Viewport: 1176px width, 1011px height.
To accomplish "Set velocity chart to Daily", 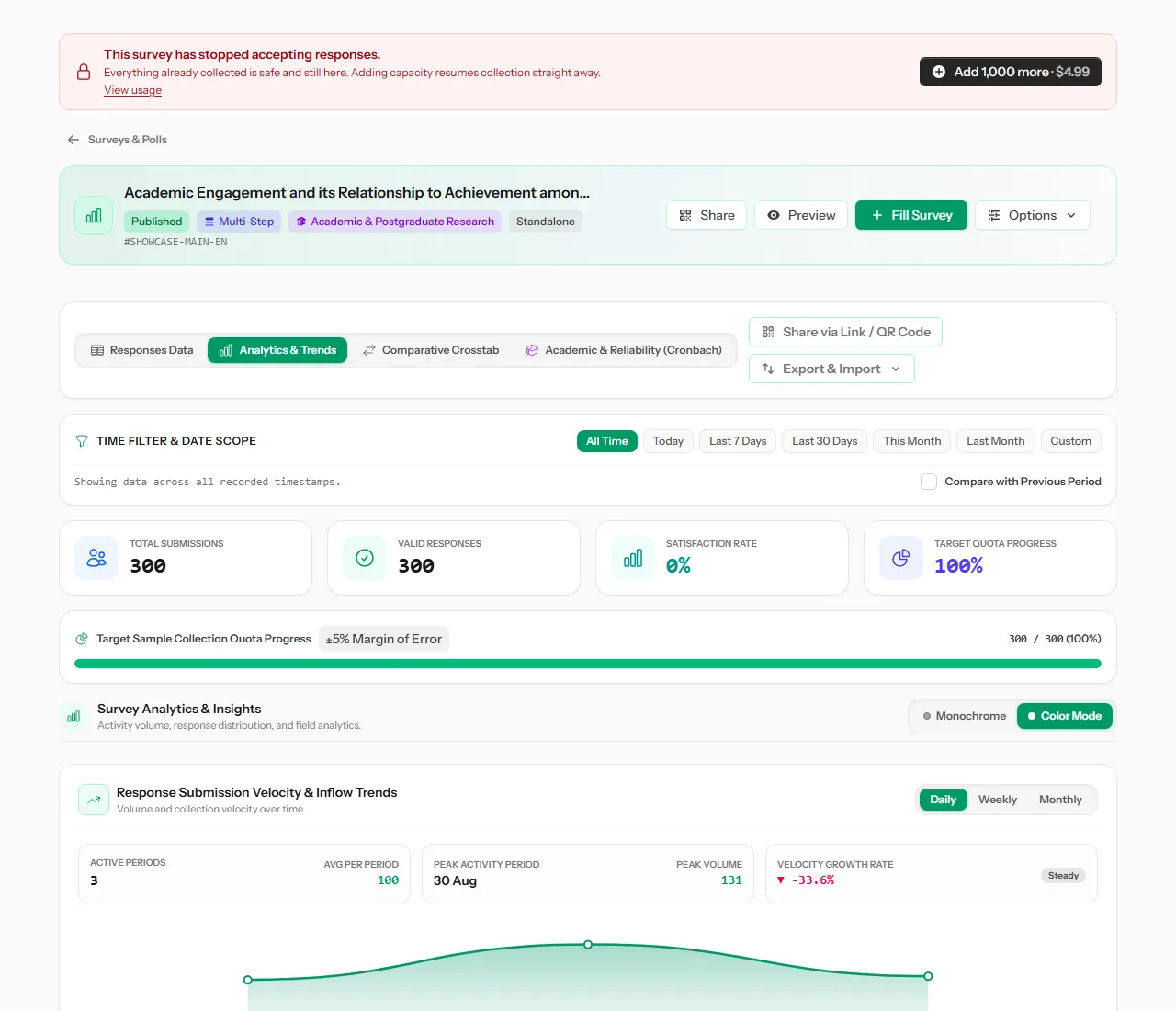I will 943,800.
